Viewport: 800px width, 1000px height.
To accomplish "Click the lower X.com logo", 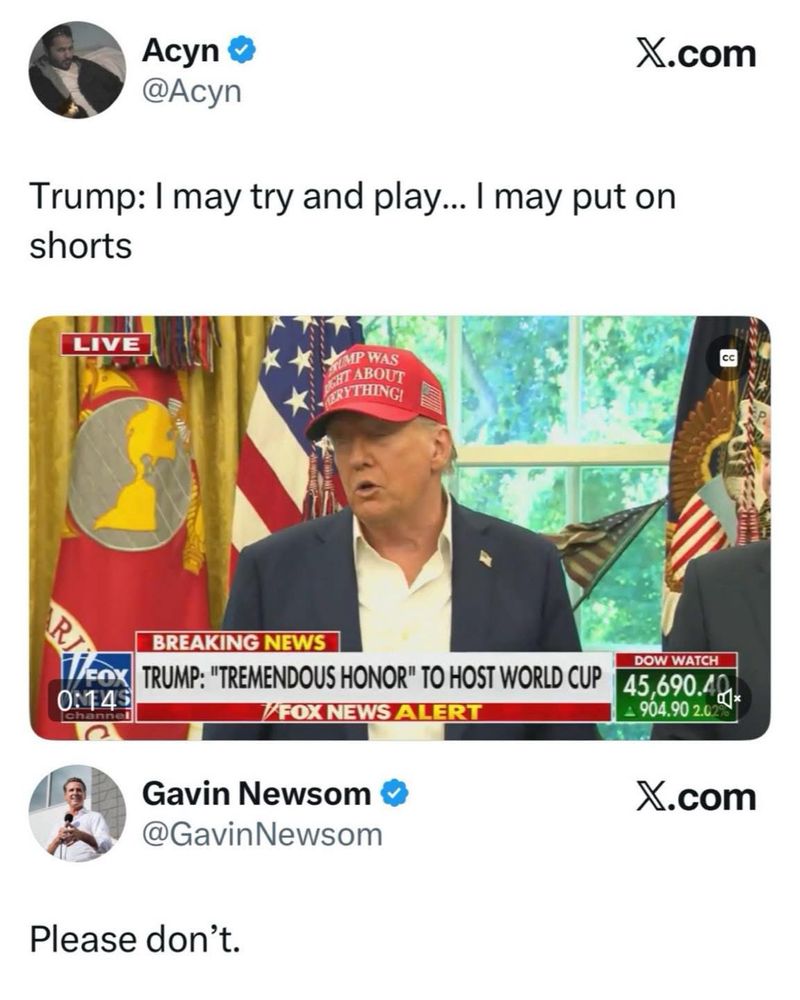I will pos(695,797).
